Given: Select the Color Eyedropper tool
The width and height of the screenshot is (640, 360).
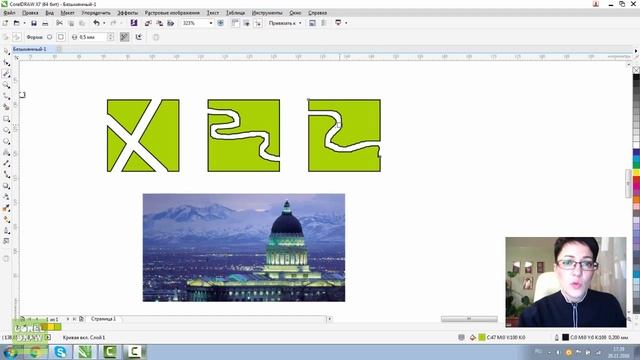Looking at the screenshot, I should pos(6,208).
